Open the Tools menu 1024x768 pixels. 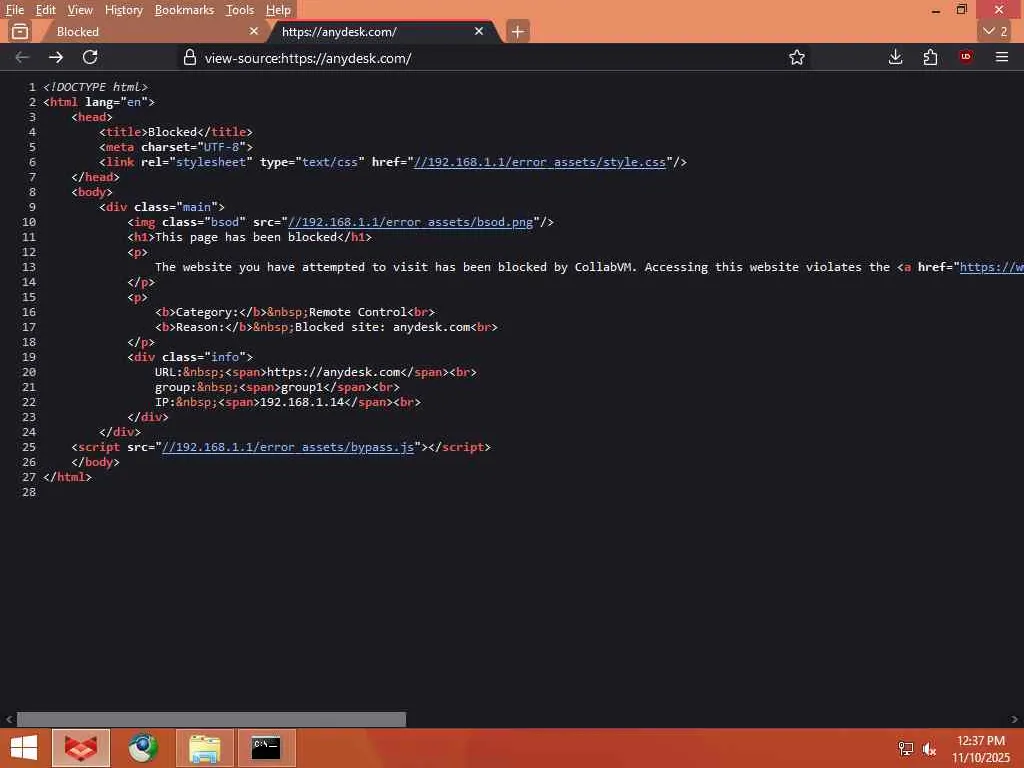point(239,10)
